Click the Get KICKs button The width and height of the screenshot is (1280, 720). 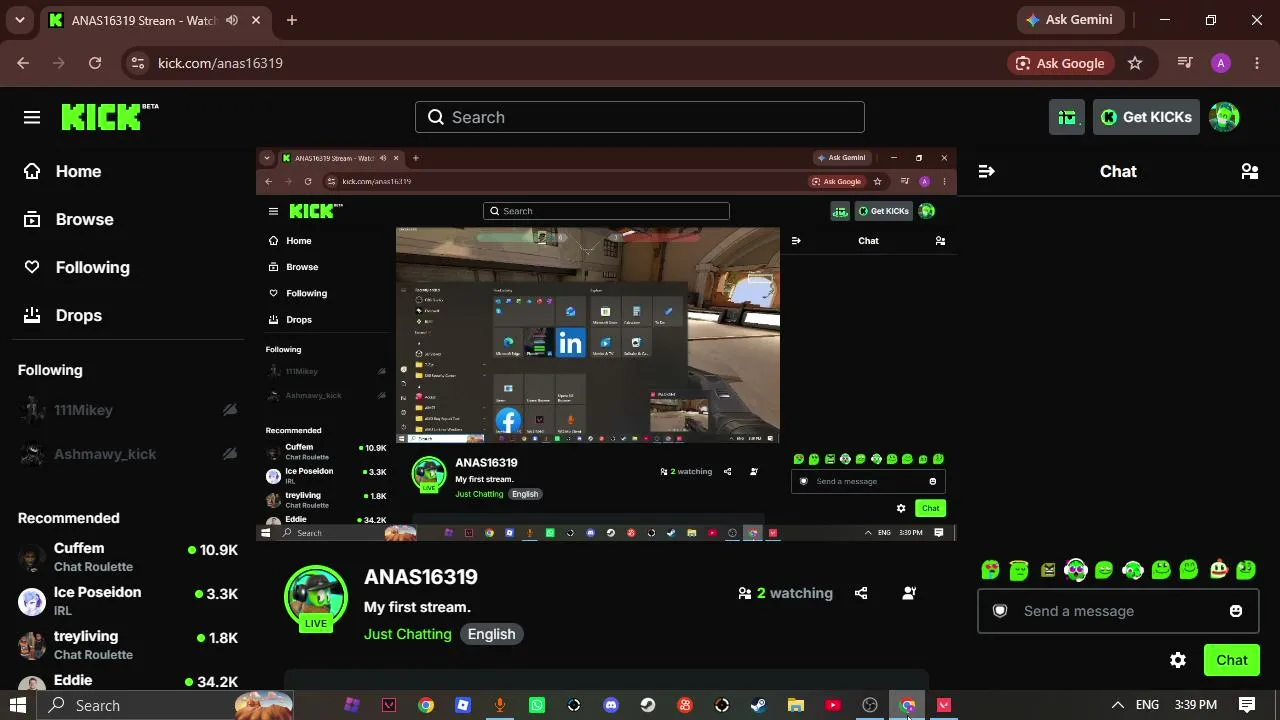tap(1146, 117)
